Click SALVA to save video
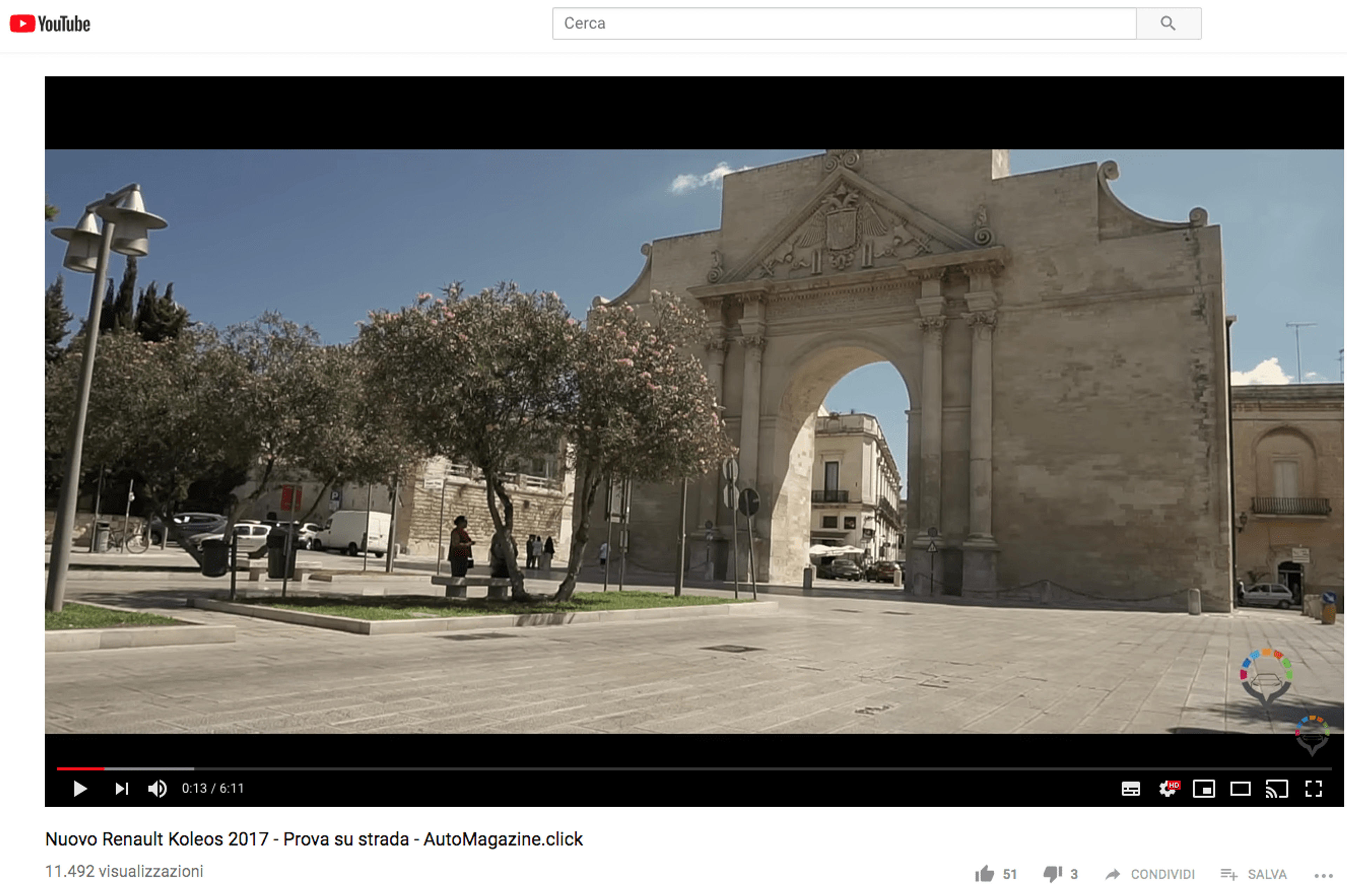Image resolution: width=1347 pixels, height=896 pixels. tap(1253, 874)
